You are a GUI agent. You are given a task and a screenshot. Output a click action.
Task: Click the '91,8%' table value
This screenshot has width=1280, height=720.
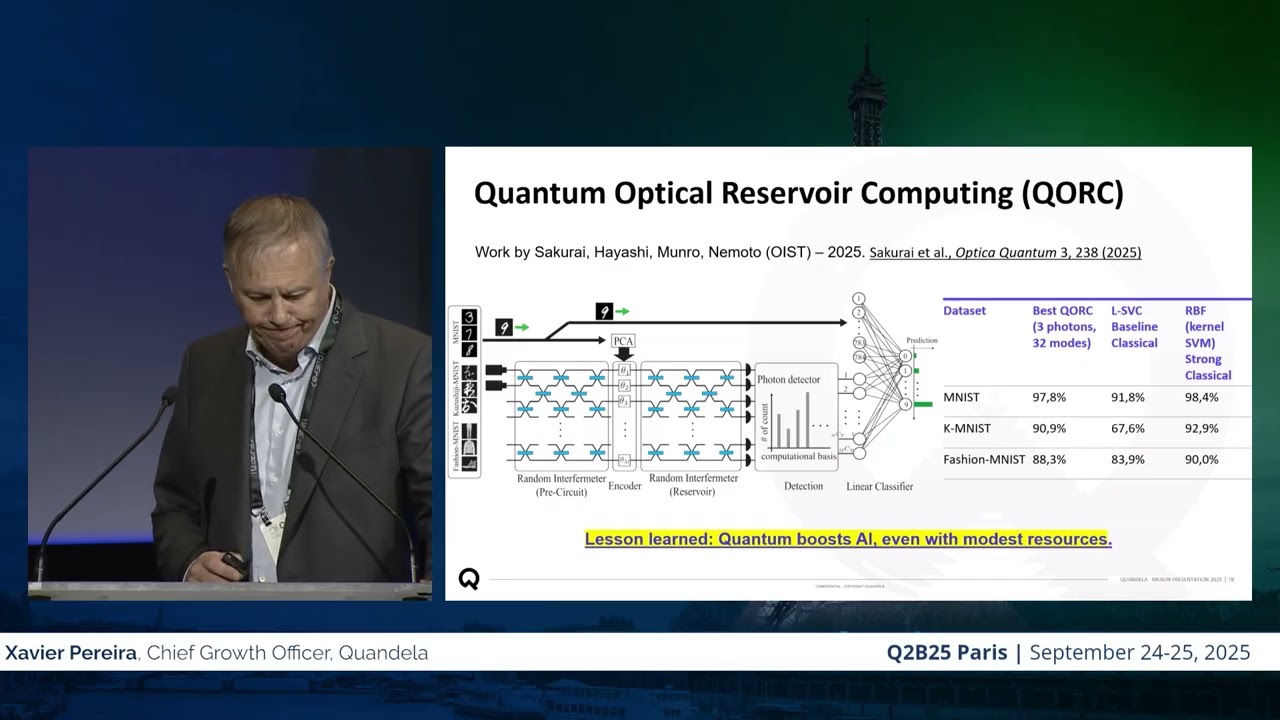tap(1127, 398)
